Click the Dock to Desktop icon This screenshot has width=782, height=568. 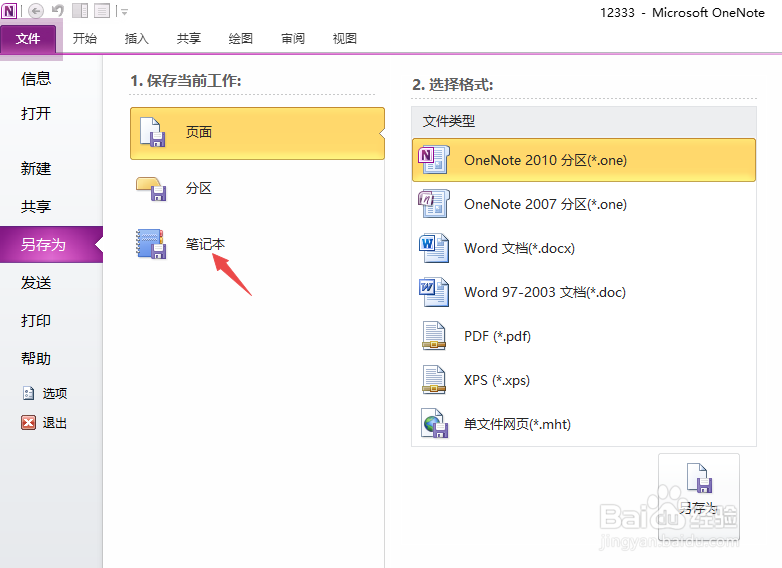[x=80, y=10]
